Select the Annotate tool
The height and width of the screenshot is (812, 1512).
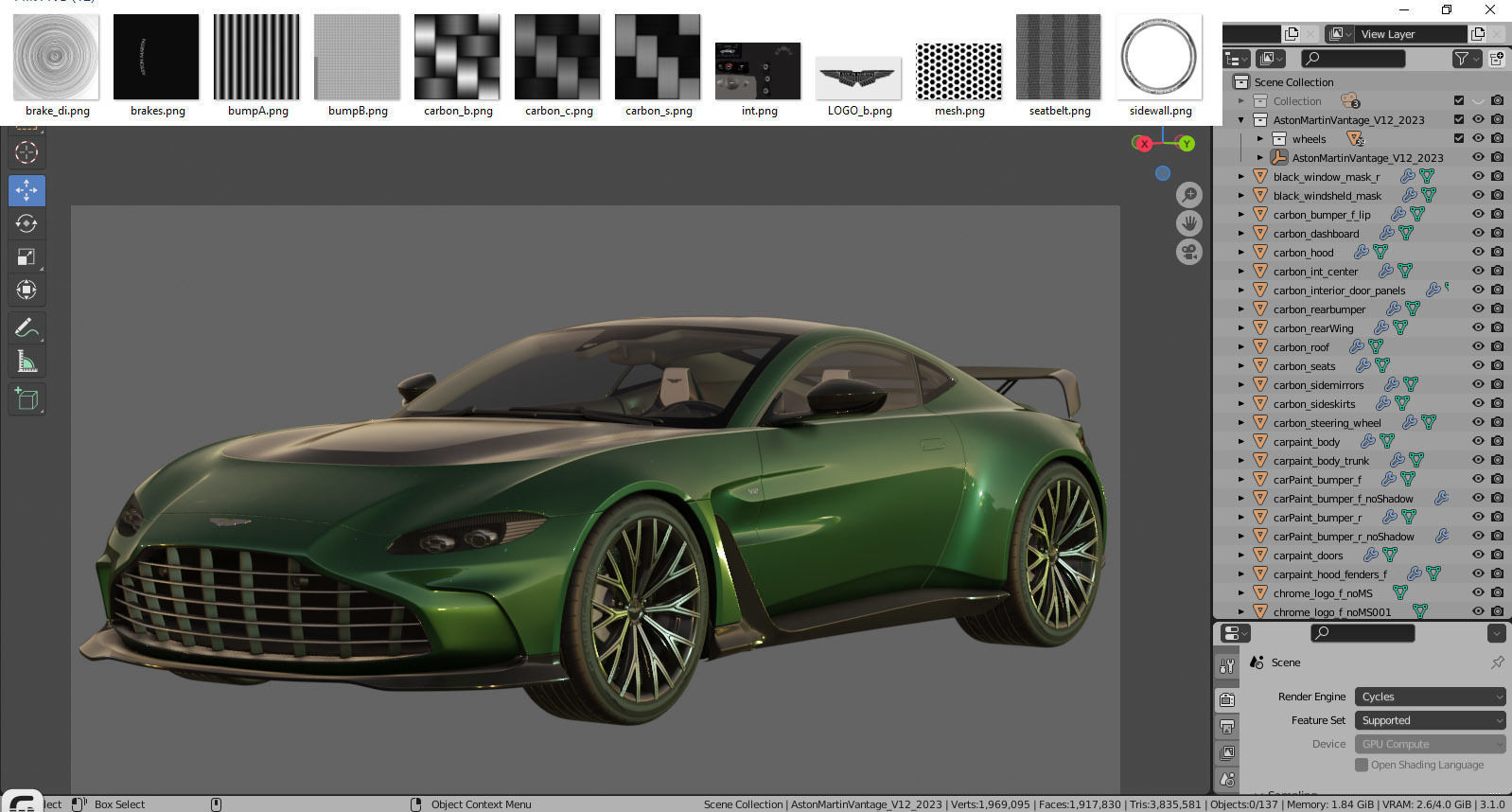point(26,327)
